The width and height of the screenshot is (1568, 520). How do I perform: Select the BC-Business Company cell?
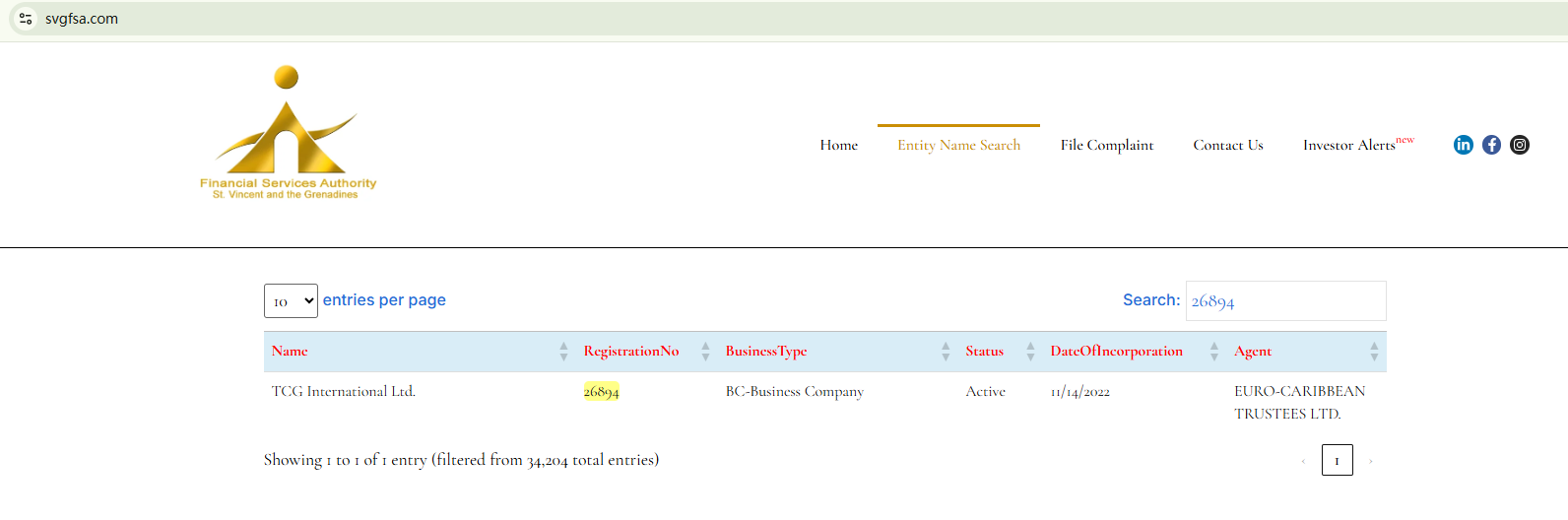click(x=795, y=392)
